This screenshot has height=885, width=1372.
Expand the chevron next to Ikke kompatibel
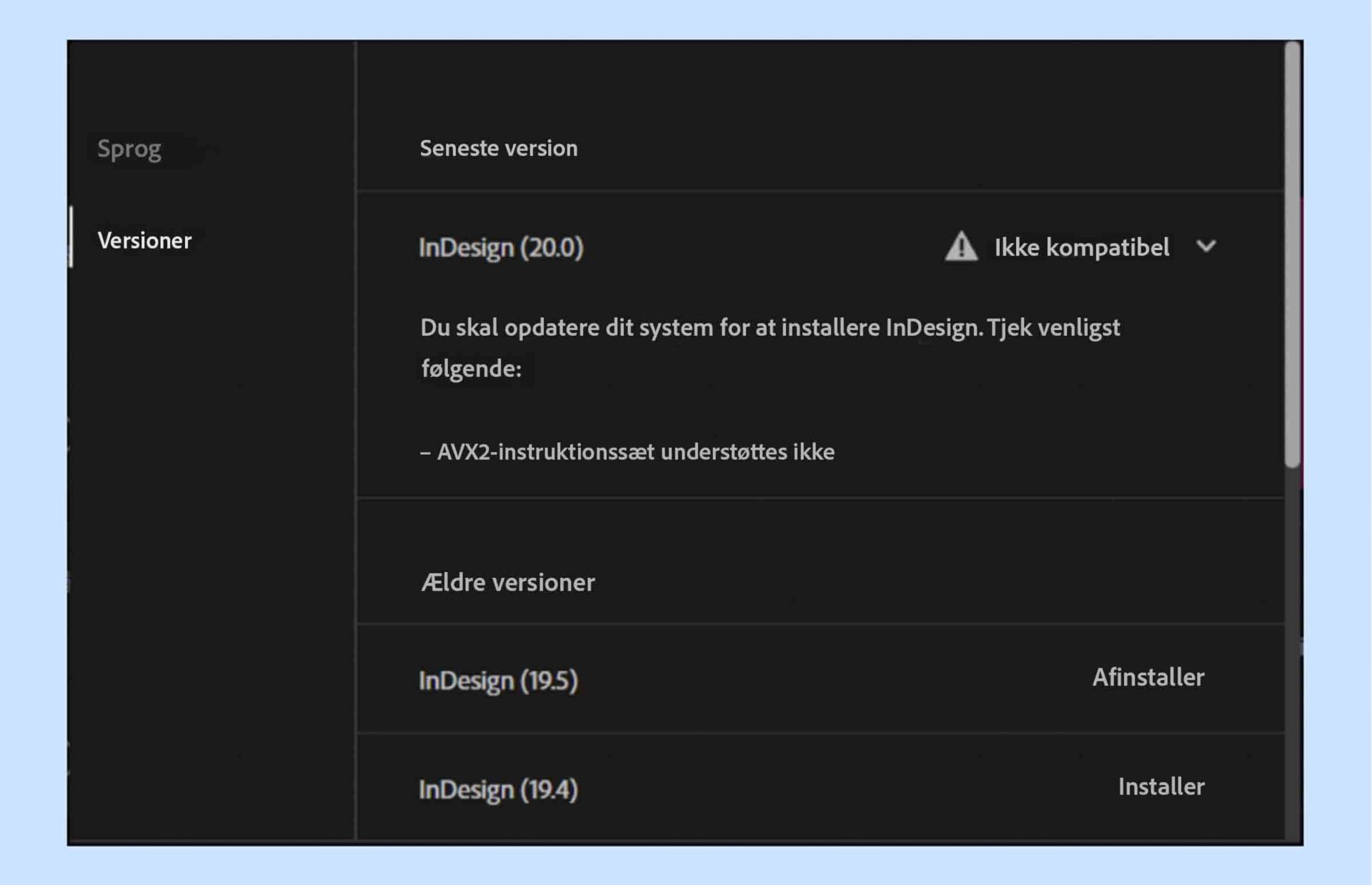(x=1206, y=247)
